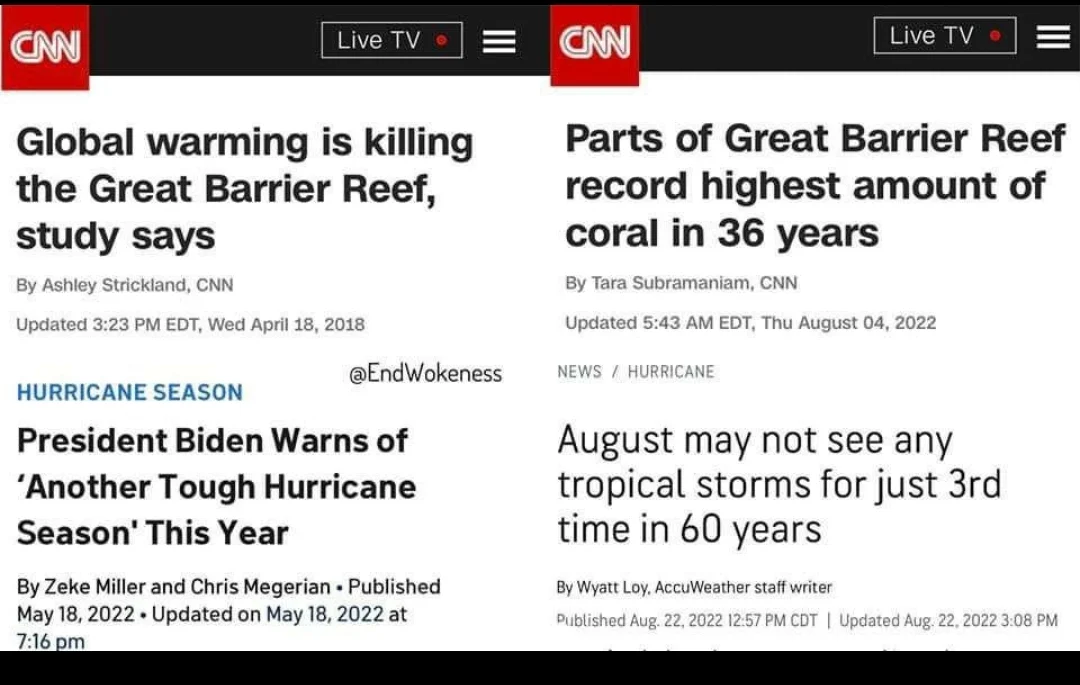The image size is (1080, 685).
Task: Click the Wyatt Loy AccuWeather byline
Action: 694,587
